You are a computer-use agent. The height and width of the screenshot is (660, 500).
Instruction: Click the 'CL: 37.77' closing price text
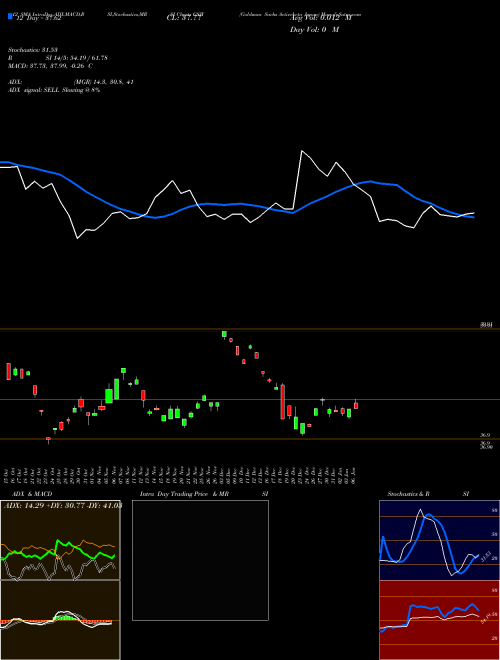[x=182, y=18]
